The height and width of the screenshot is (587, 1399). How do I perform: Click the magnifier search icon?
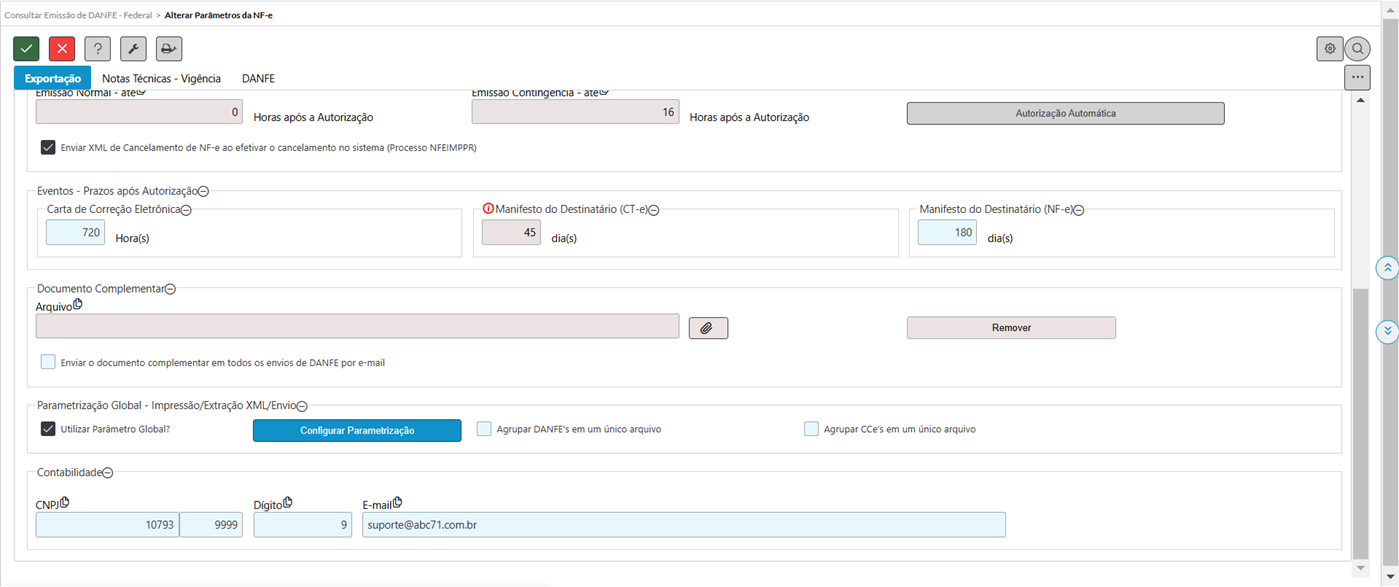tap(1357, 49)
